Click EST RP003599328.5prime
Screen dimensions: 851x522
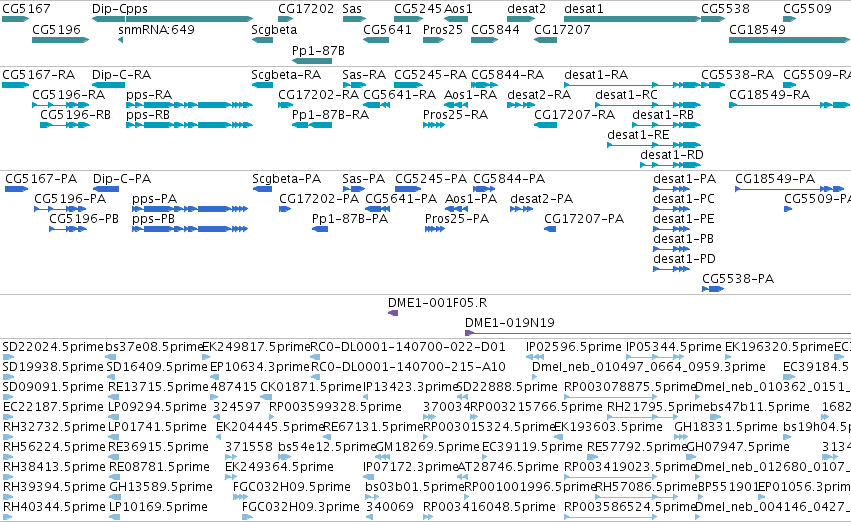pos(335,407)
